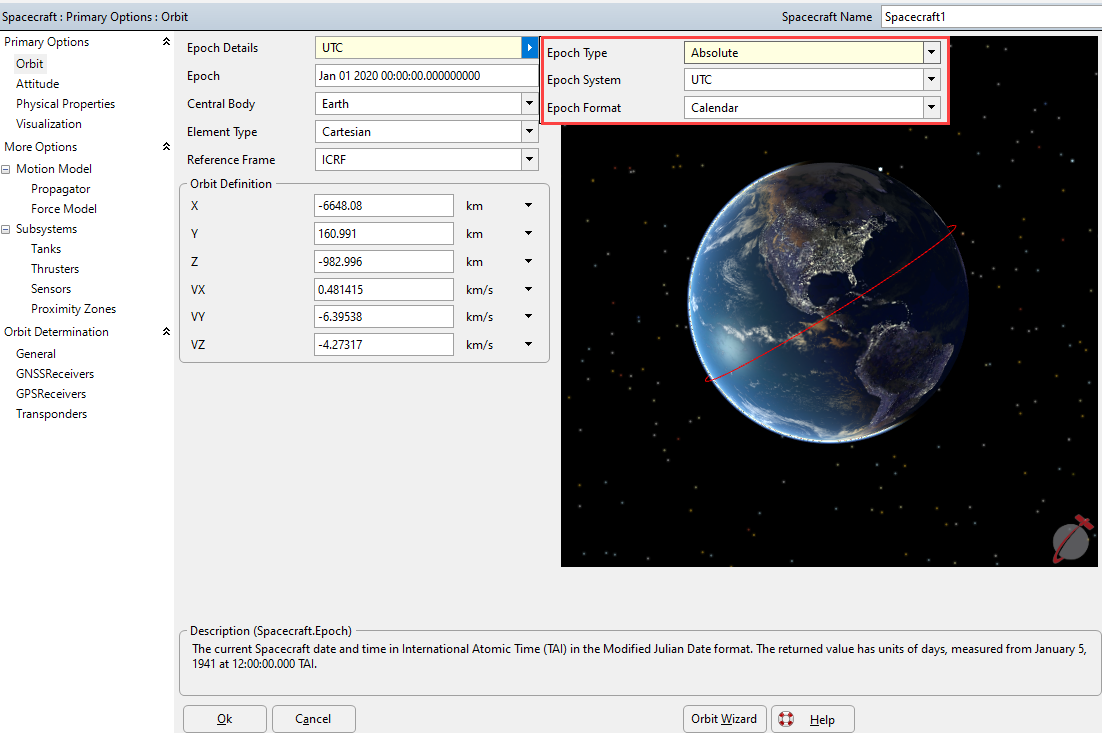The width and height of the screenshot is (1102, 733).
Task: Open GPSReceivers page
Action: pos(51,394)
